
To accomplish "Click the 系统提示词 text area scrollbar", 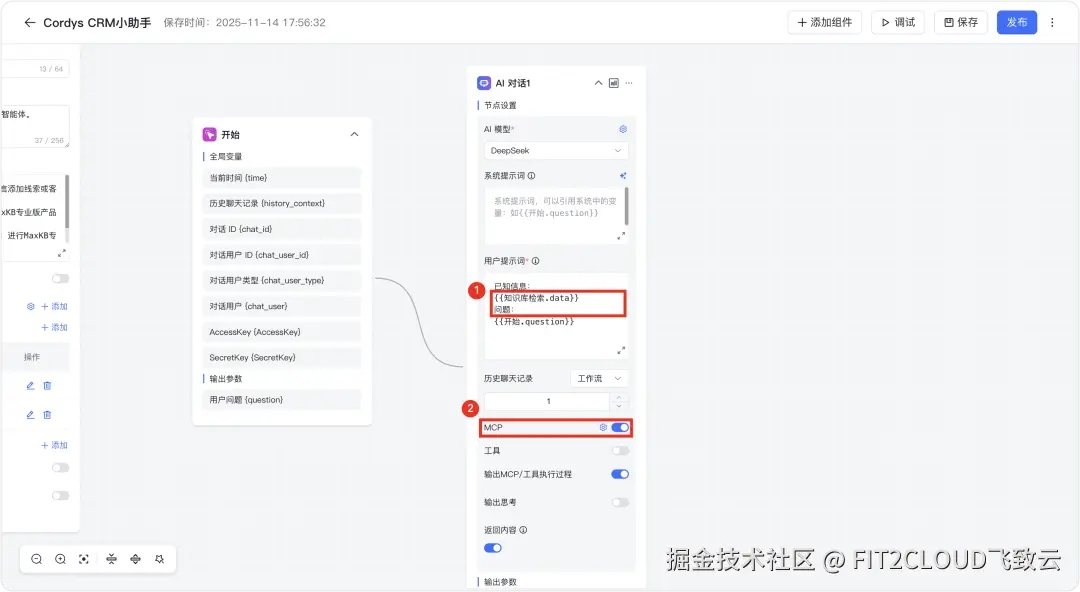I will [626, 205].
